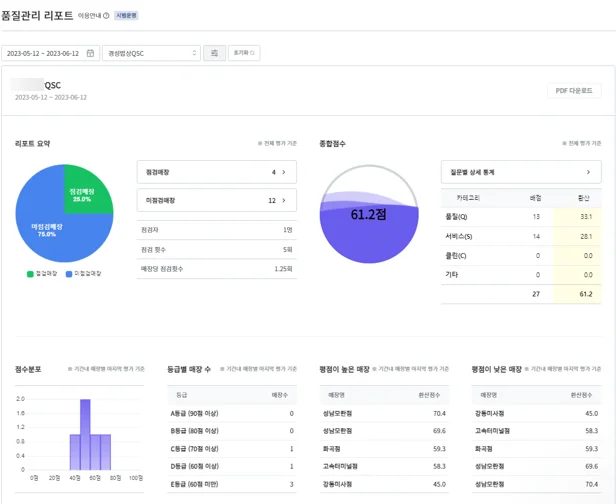Viewport: 616px width, 504px height.
Task: Open 질문별 상세 통계 chevron
Action: (588, 172)
